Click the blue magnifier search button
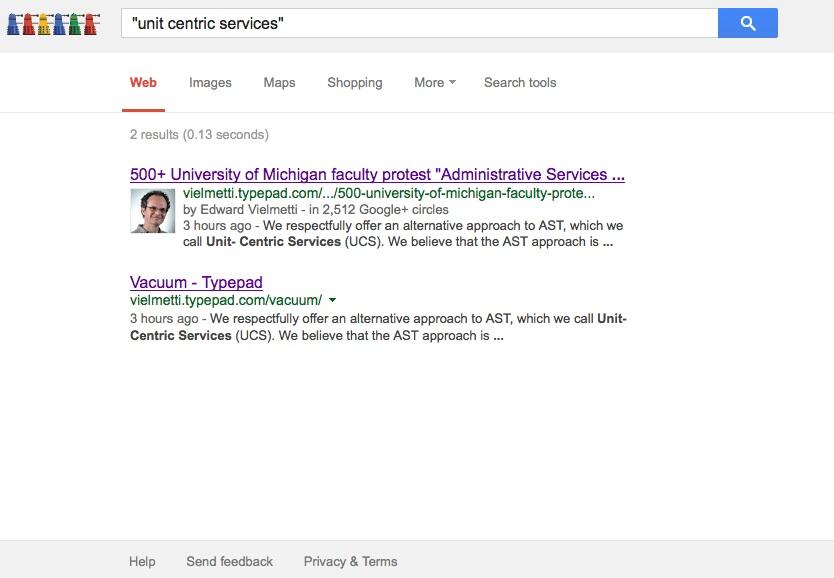The image size is (834, 578). [x=748, y=23]
